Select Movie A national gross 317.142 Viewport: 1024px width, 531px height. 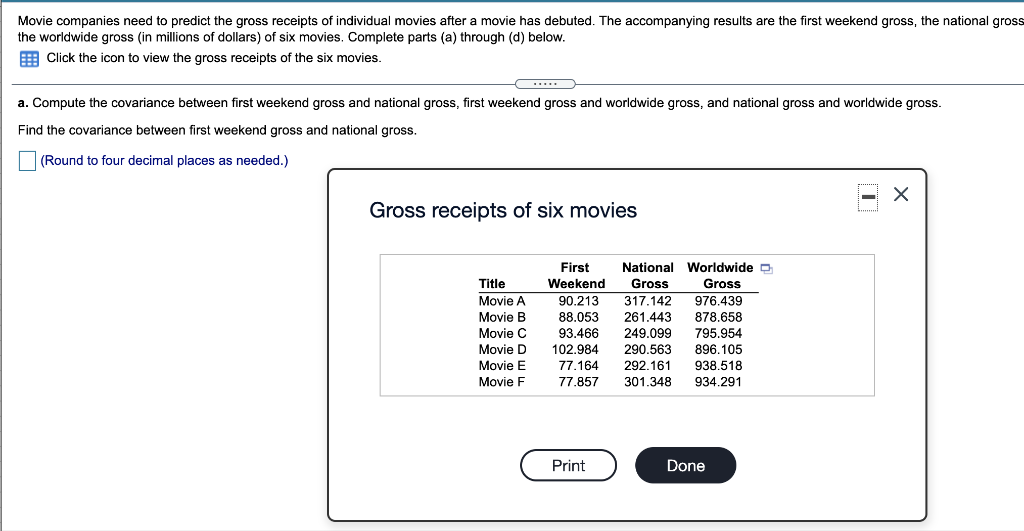(x=647, y=301)
